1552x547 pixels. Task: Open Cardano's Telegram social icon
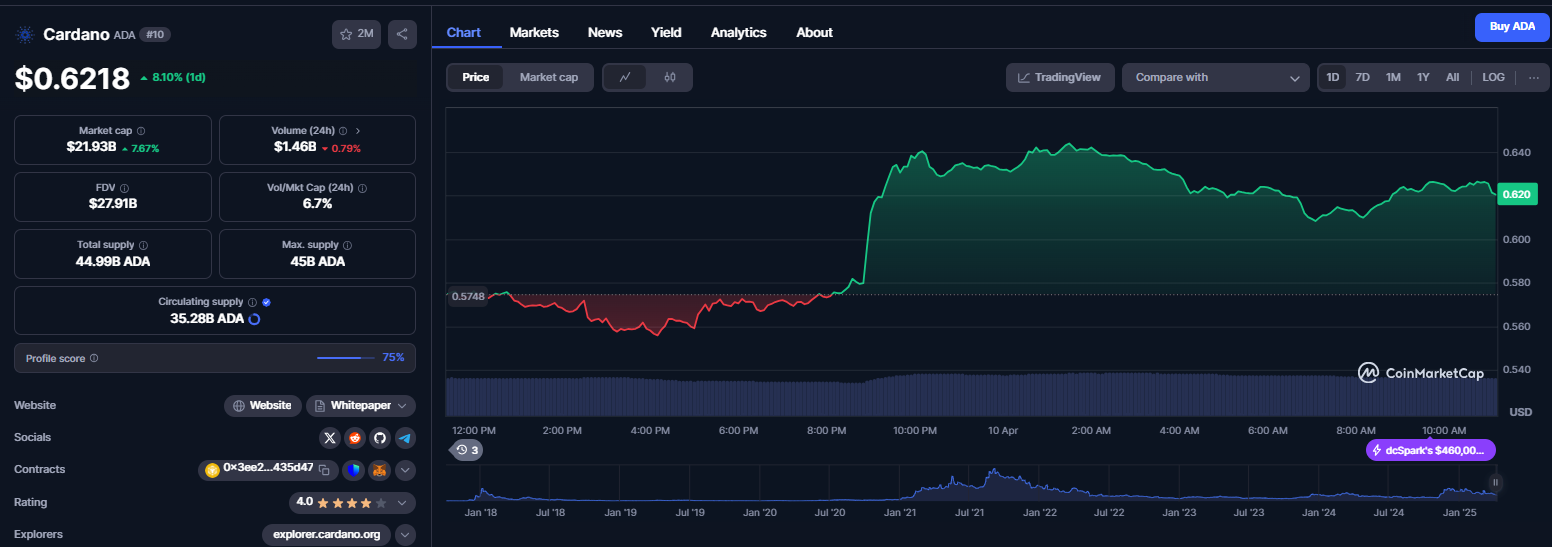(x=404, y=438)
